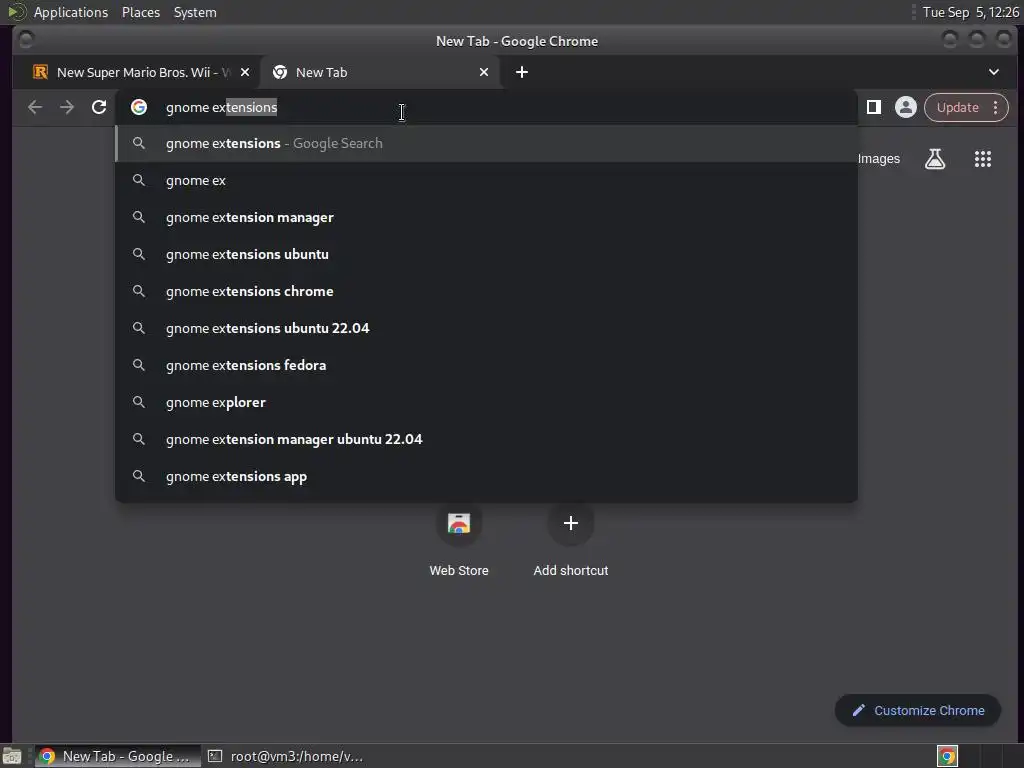The height and width of the screenshot is (768, 1024).
Task: Click the browser forward arrow
Action: 67,107
